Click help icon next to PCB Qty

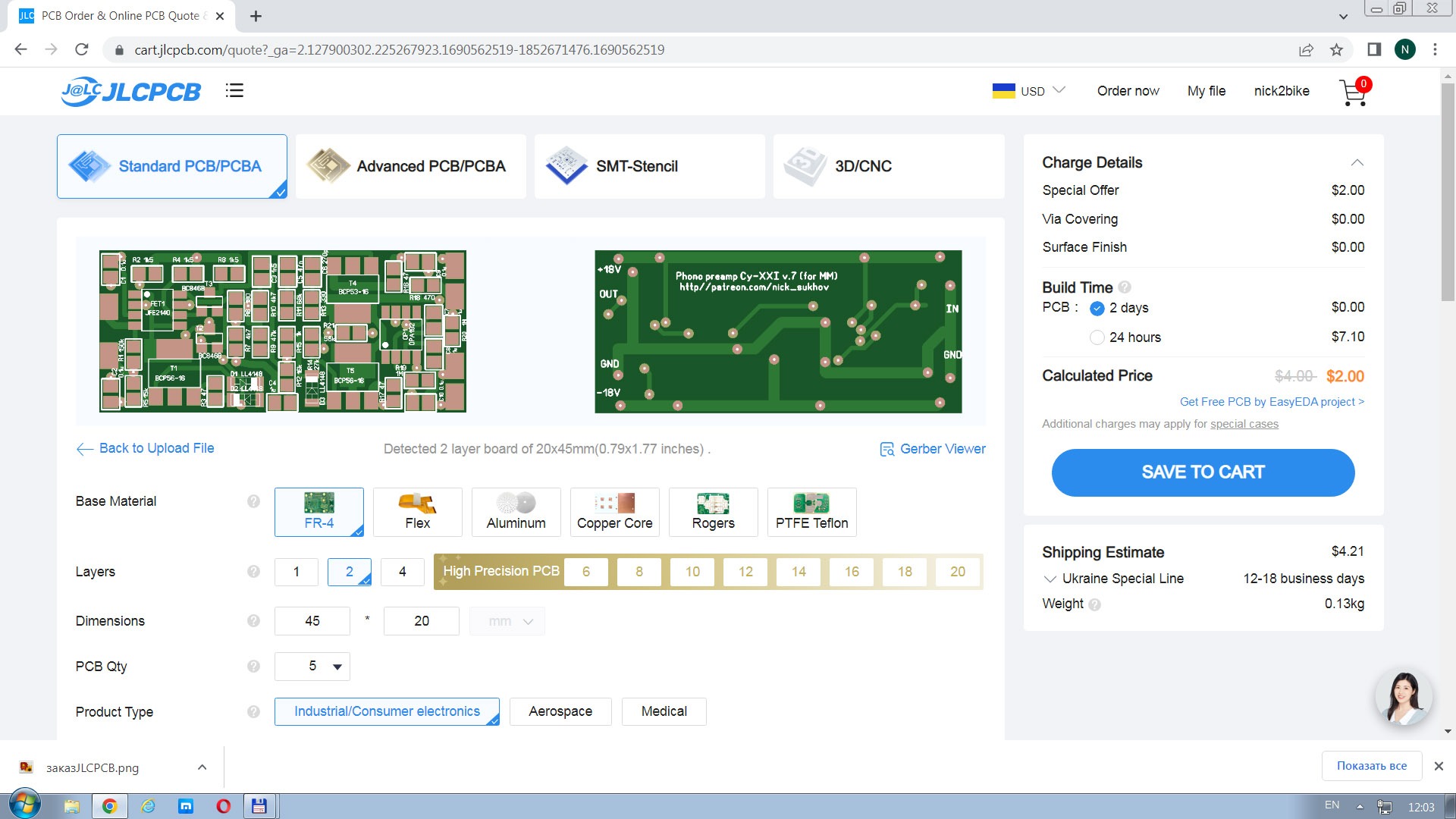253,667
